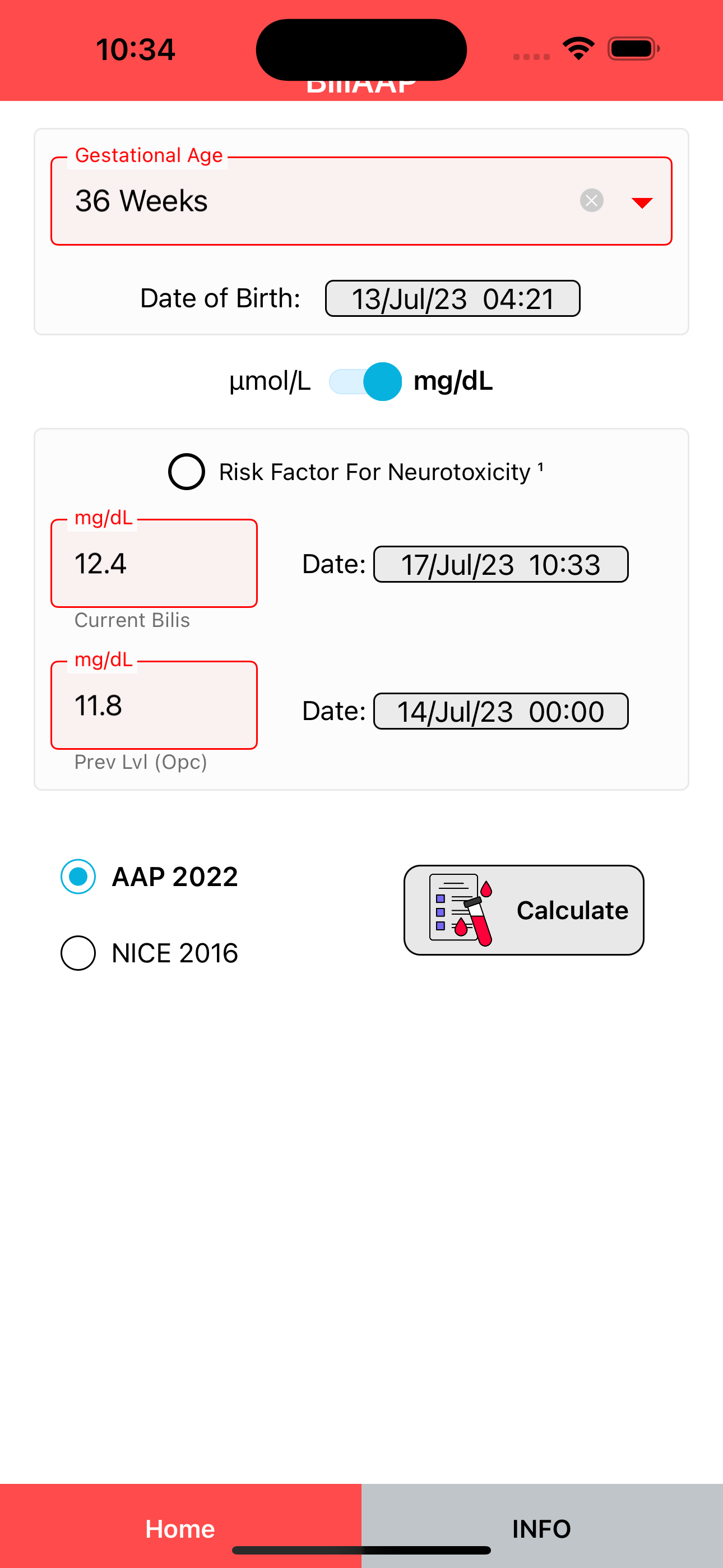Screen dimensions: 723x1568
Task: Enable Risk Factor For Neurotoxicity option
Action: [x=186, y=472]
